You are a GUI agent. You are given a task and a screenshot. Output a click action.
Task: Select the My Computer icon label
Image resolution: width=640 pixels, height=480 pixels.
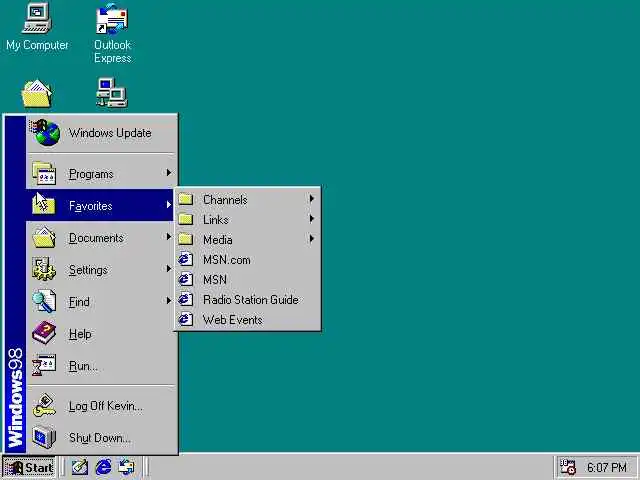point(37,45)
